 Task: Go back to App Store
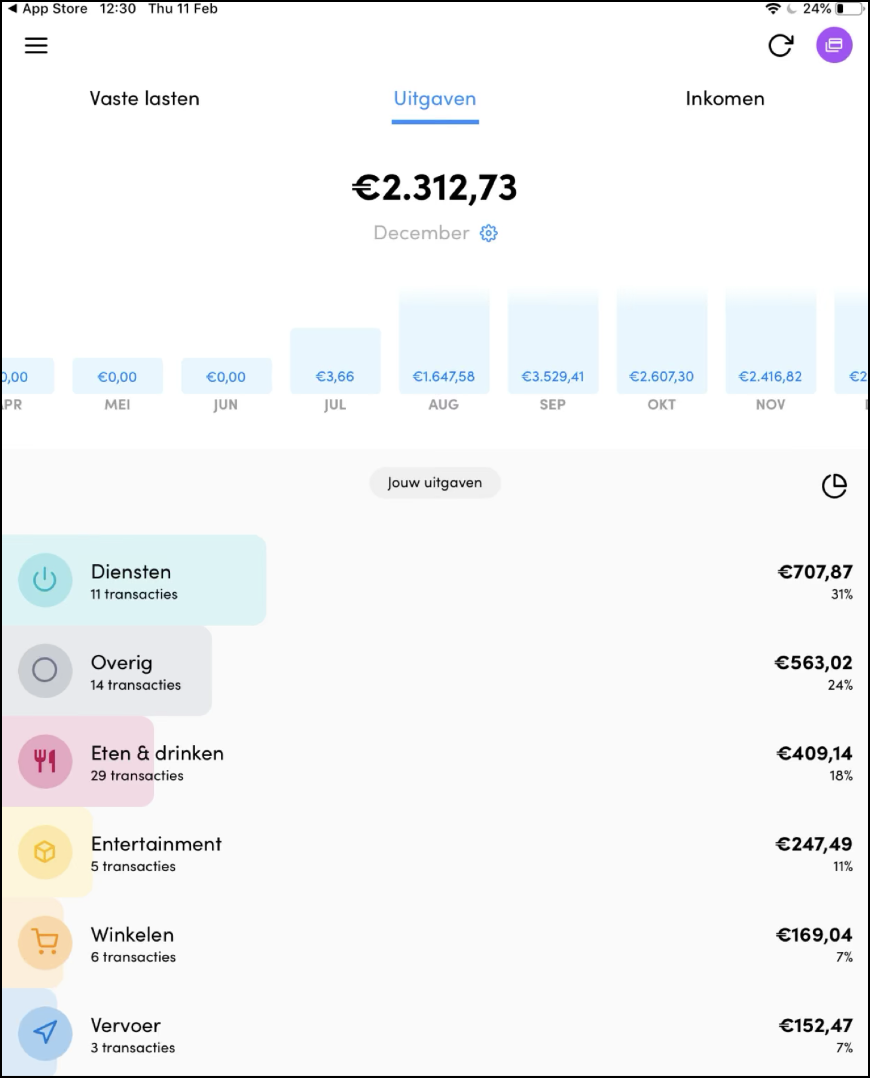pos(48,9)
